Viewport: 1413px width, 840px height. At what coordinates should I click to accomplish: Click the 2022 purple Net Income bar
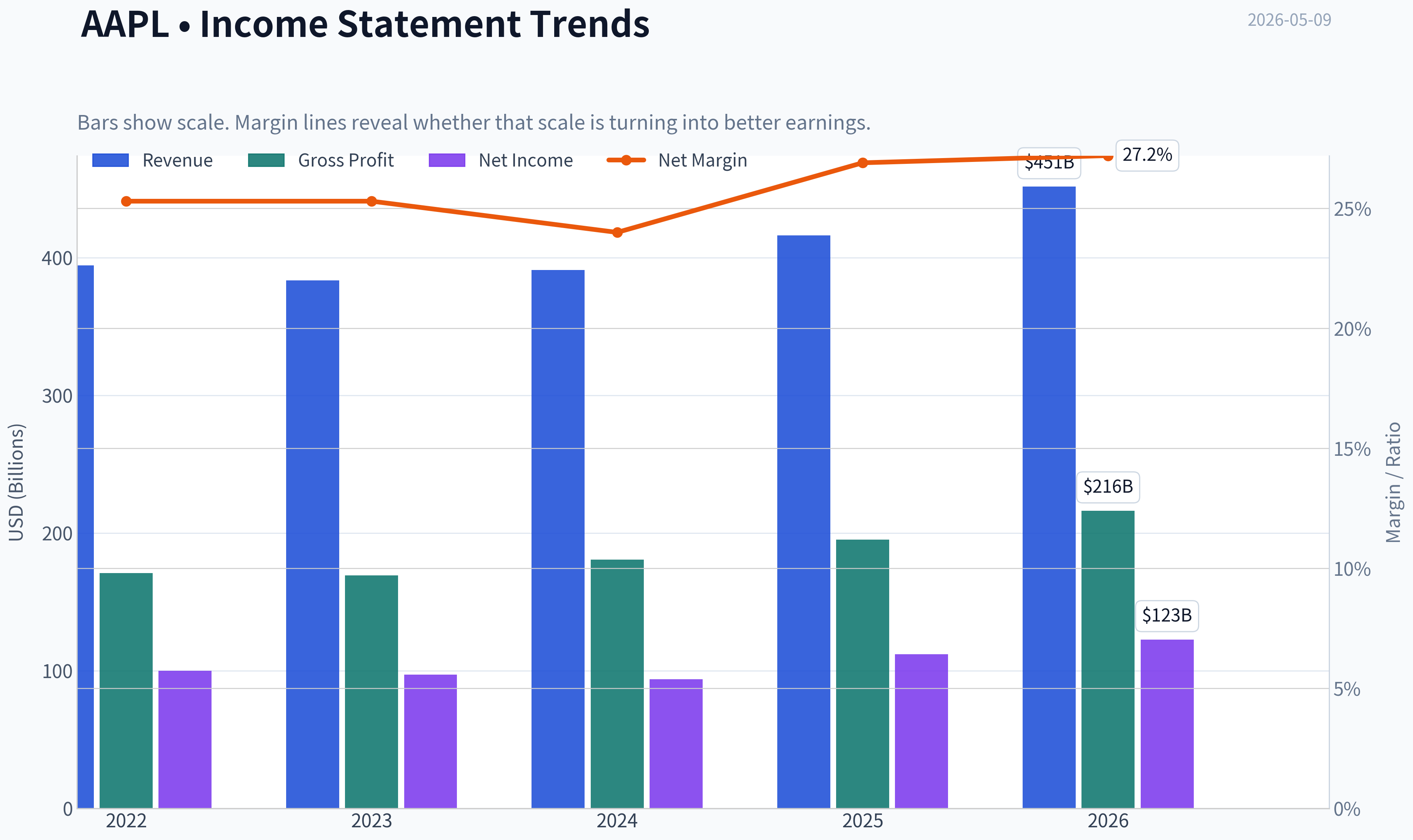pyautogui.click(x=185, y=739)
